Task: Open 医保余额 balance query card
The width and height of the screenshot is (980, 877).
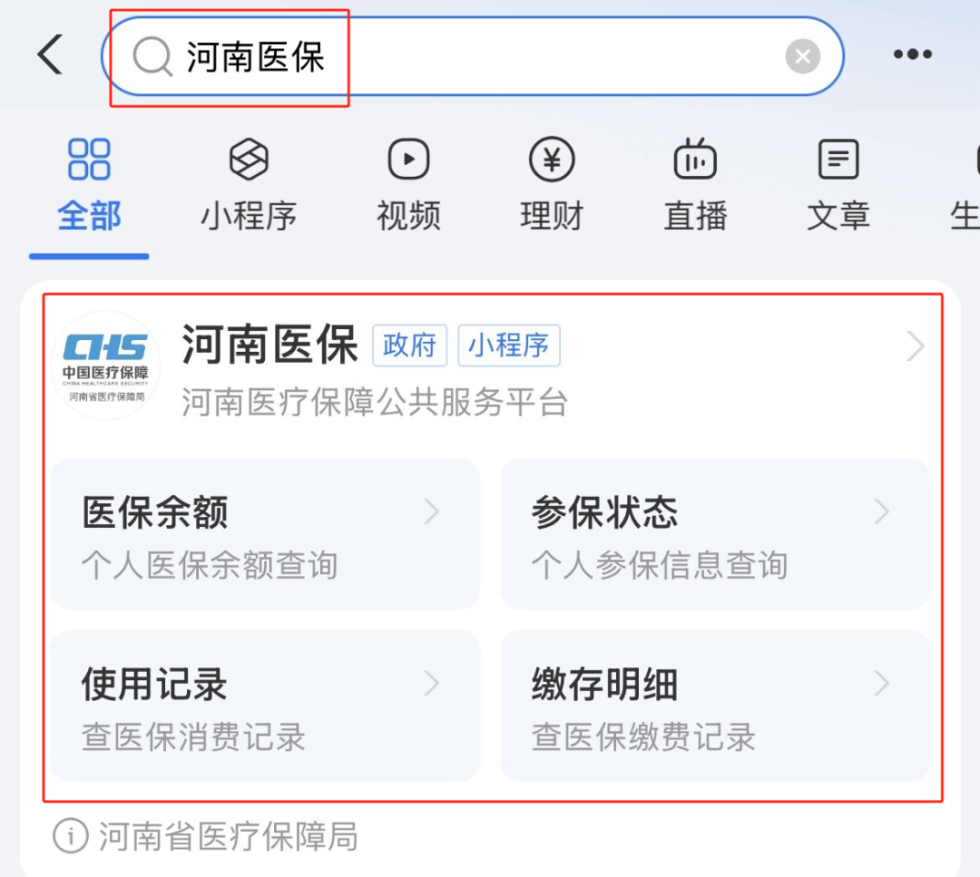Action: pos(266,534)
